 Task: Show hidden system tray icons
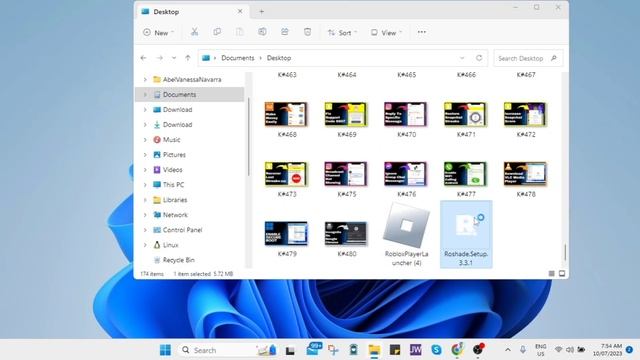(x=508, y=350)
